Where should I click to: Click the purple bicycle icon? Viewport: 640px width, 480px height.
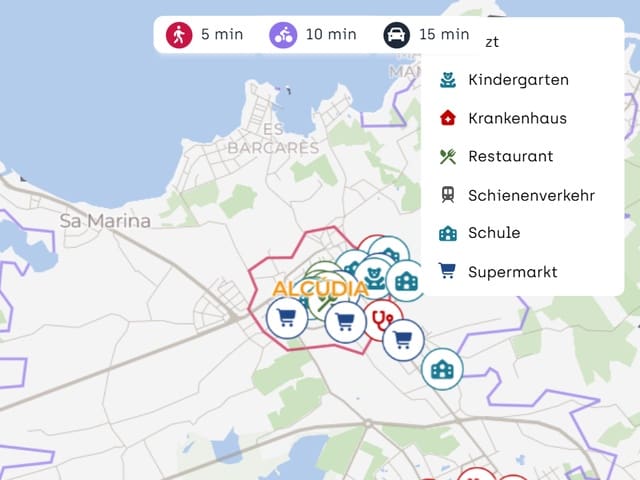click(x=283, y=35)
